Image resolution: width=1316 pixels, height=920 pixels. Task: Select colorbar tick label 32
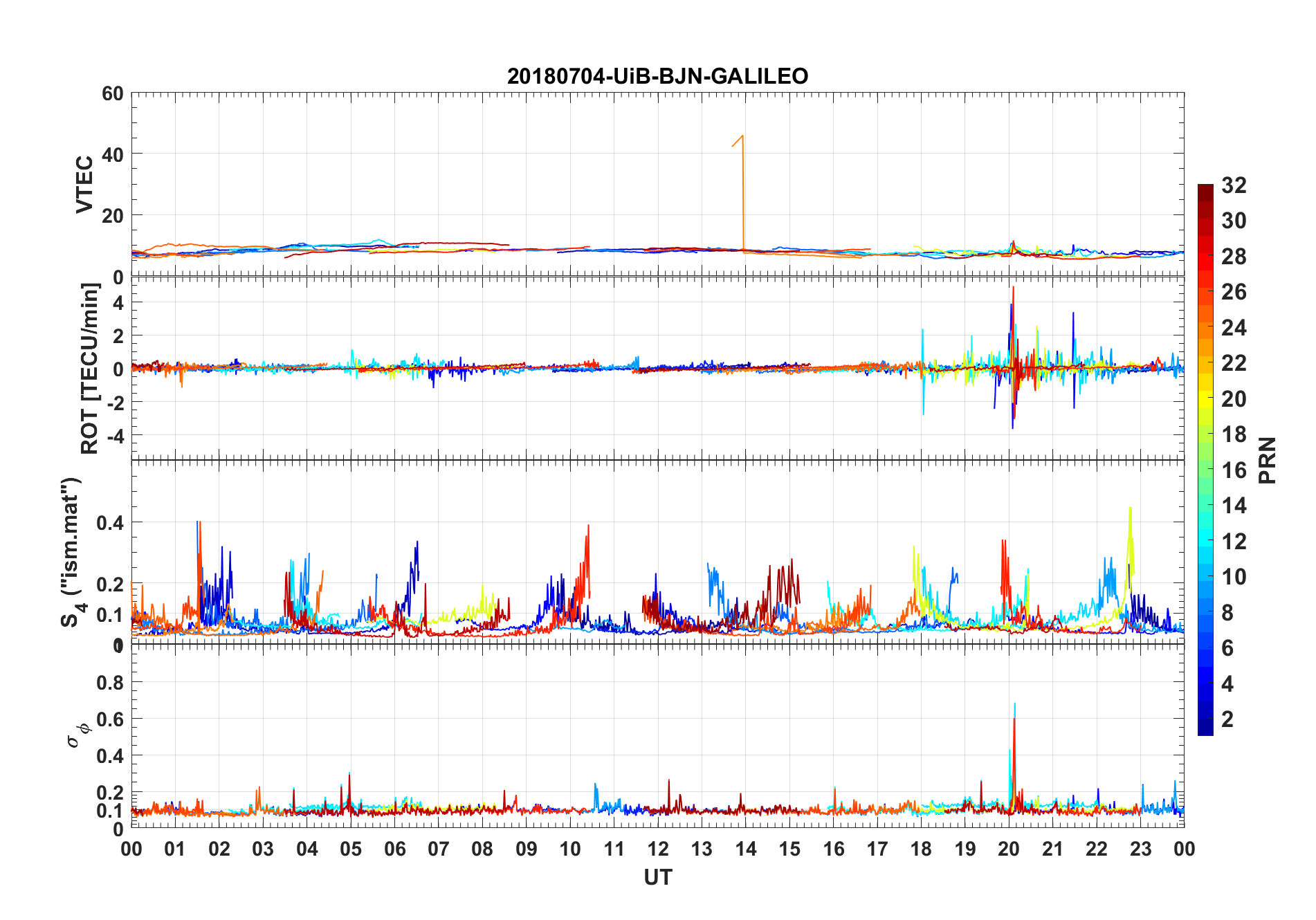click(x=1234, y=185)
